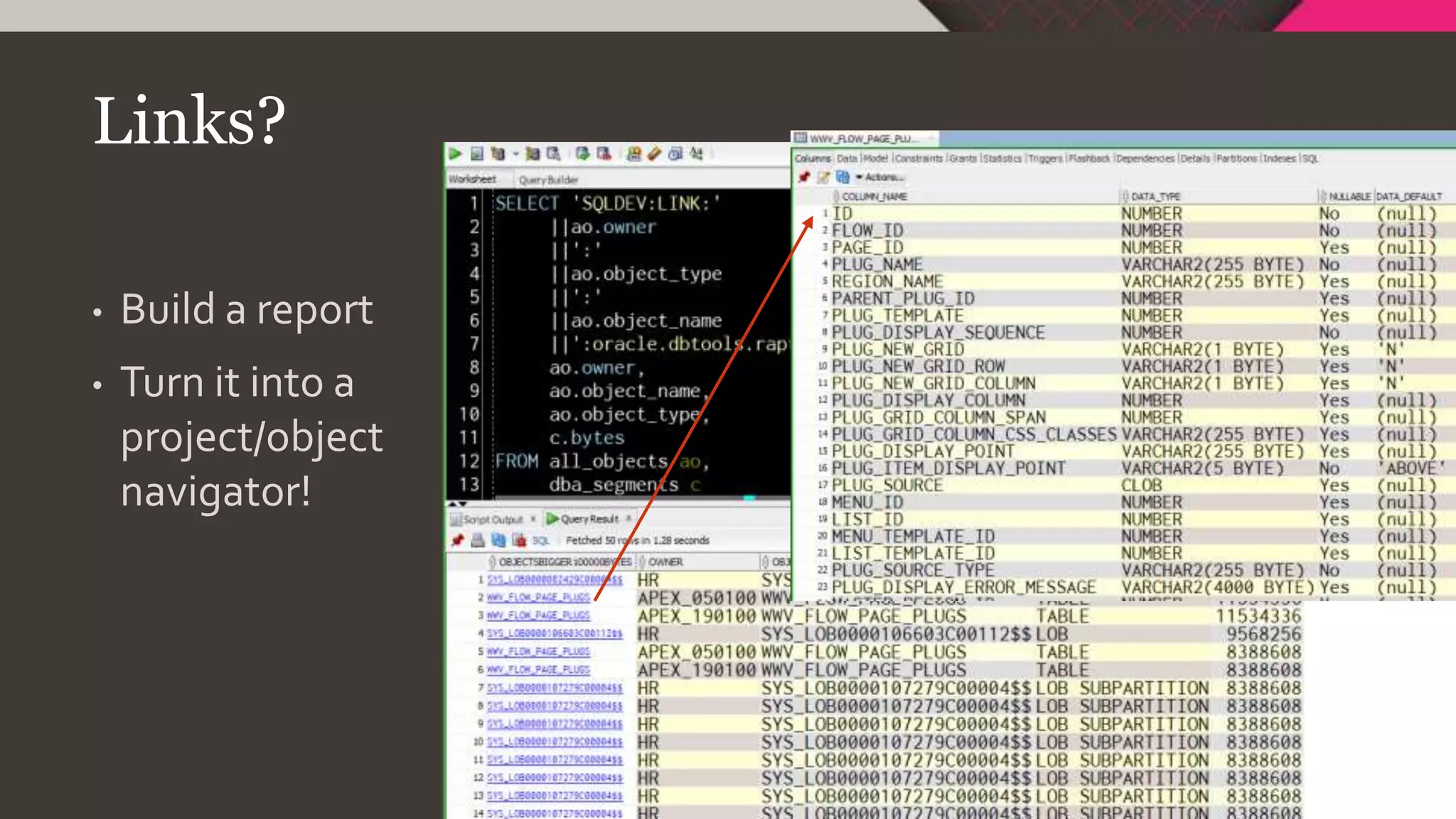Switch to the Details tab
Viewport: 1456px width, 819px height.
coord(1195,159)
